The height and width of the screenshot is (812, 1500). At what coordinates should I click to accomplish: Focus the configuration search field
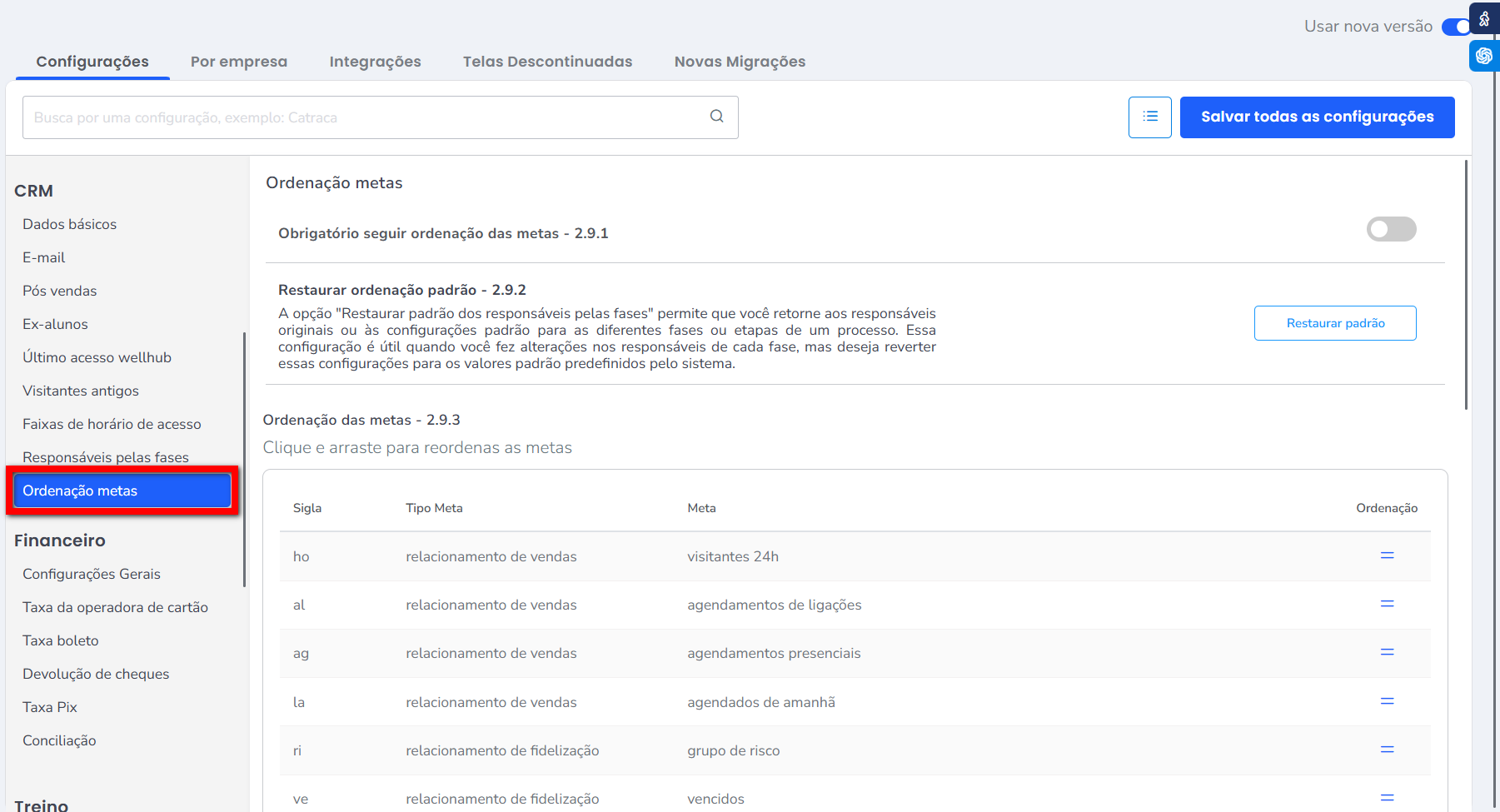pyautogui.click(x=366, y=117)
